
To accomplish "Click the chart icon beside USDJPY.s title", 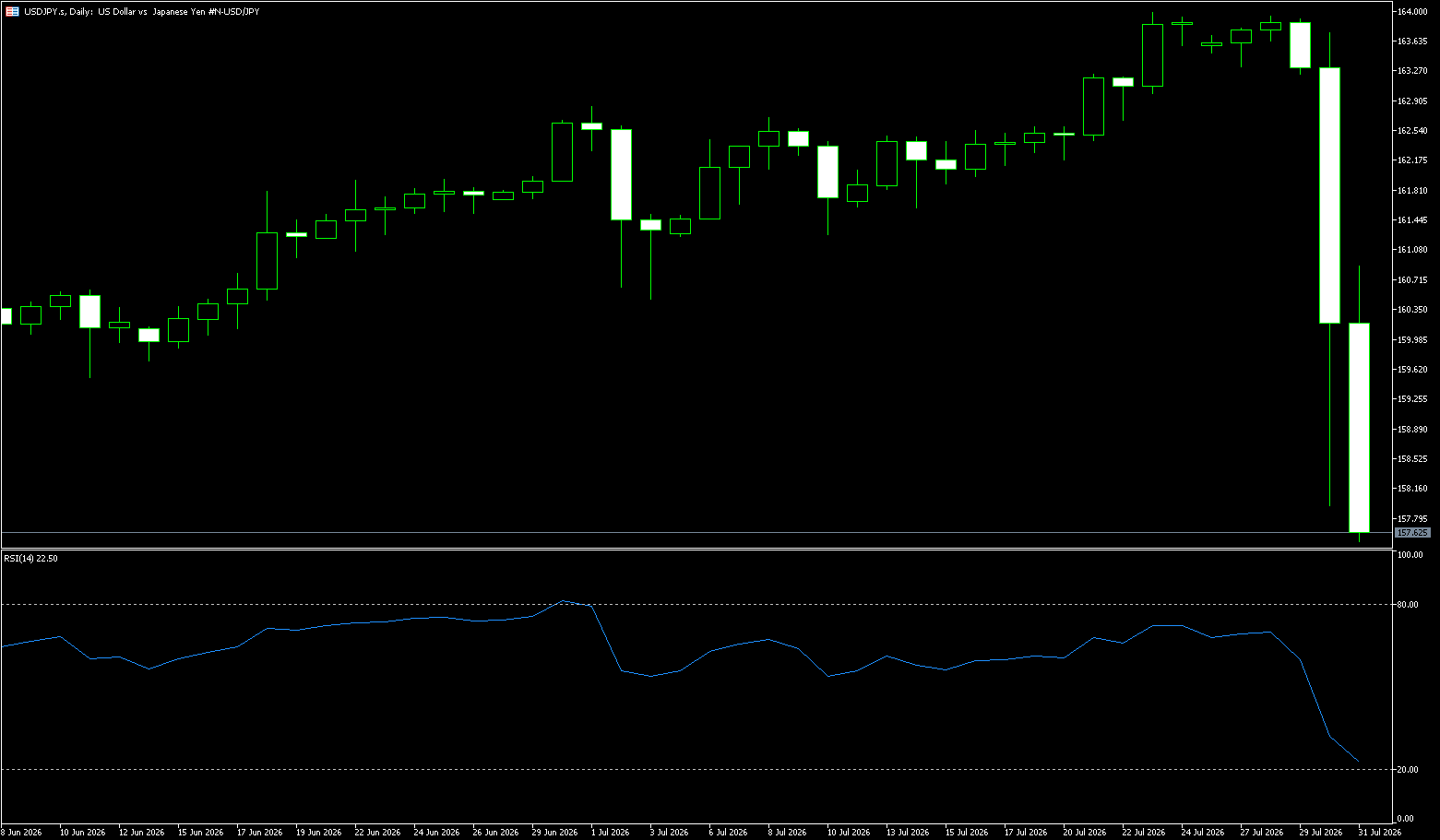I will point(12,11).
